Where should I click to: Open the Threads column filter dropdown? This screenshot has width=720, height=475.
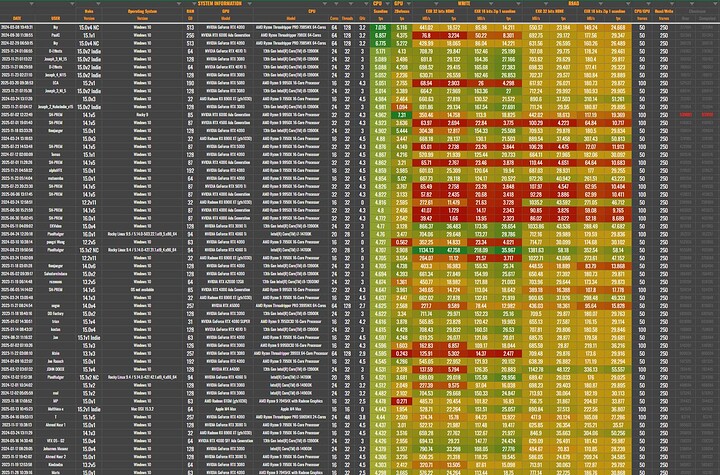351,4
